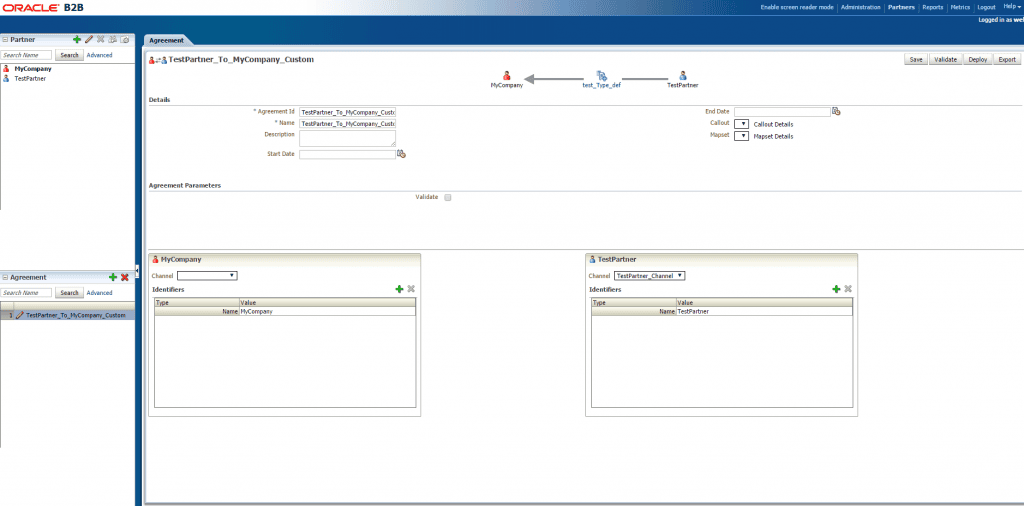Open the End Date calendar picker
The height and width of the screenshot is (506, 1024).
836,112
